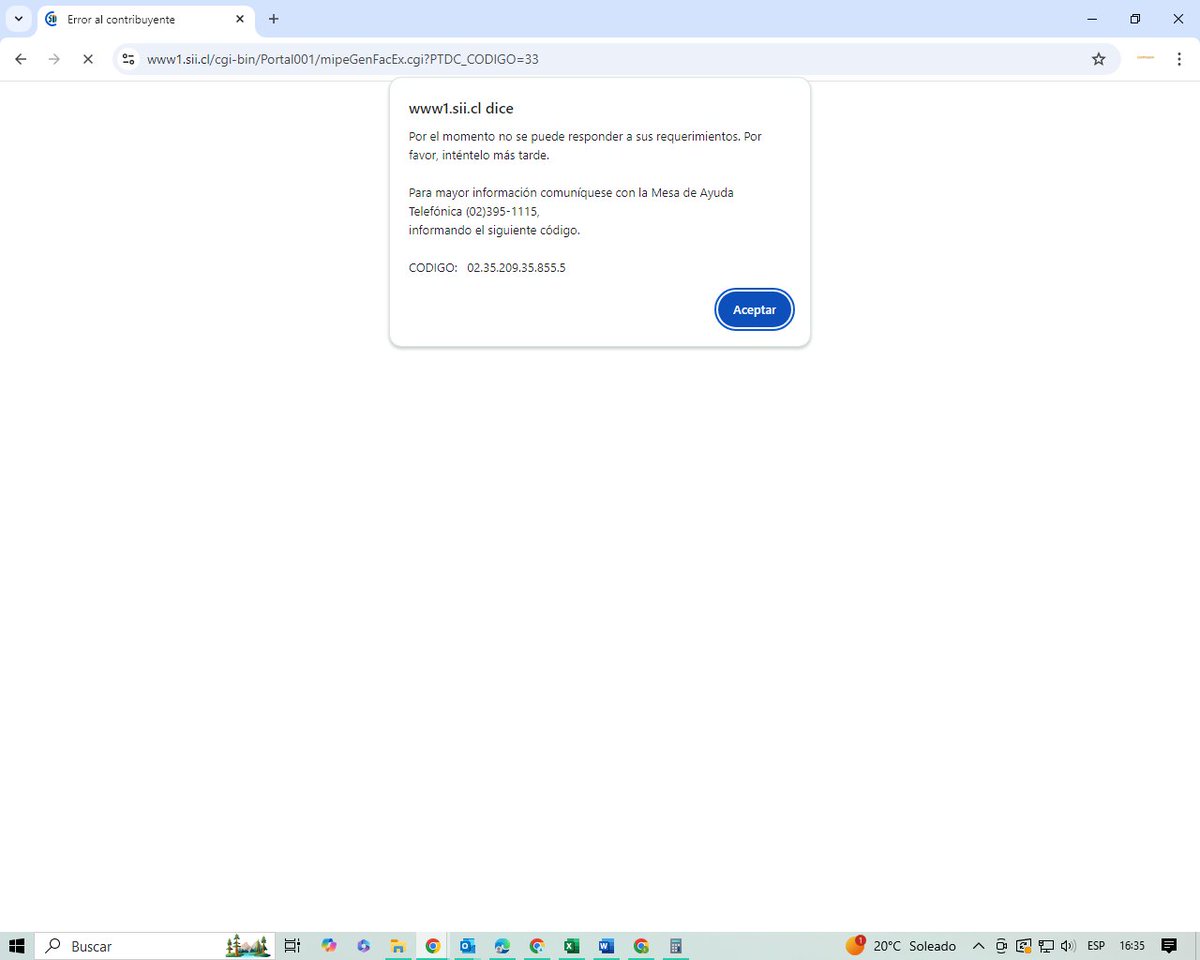Open the 16:35 clock calendar

pyautogui.click(x=1132, y=945)
